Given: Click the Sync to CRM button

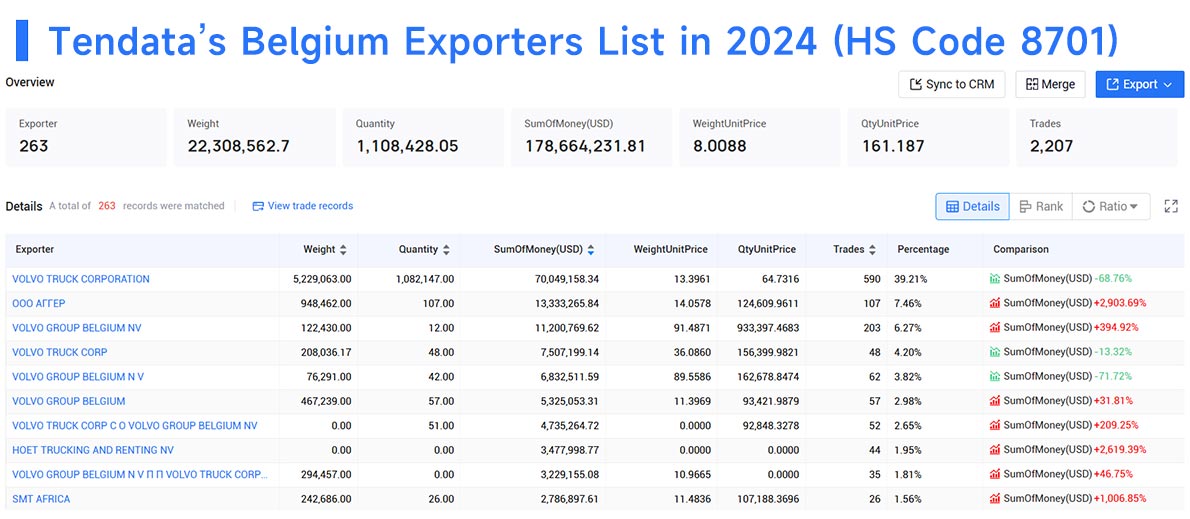Looking at the screenshot, I should (952, 84).
